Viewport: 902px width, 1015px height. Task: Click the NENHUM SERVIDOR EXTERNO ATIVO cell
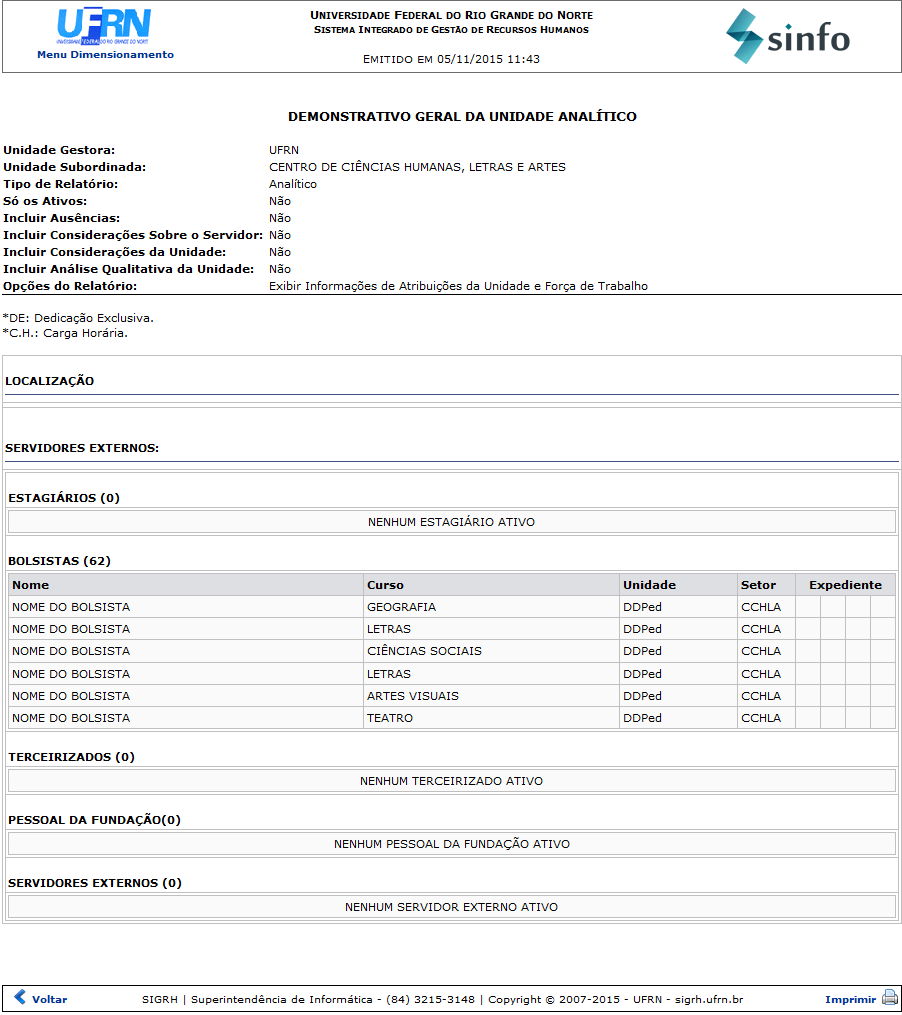tap(451, 906)
